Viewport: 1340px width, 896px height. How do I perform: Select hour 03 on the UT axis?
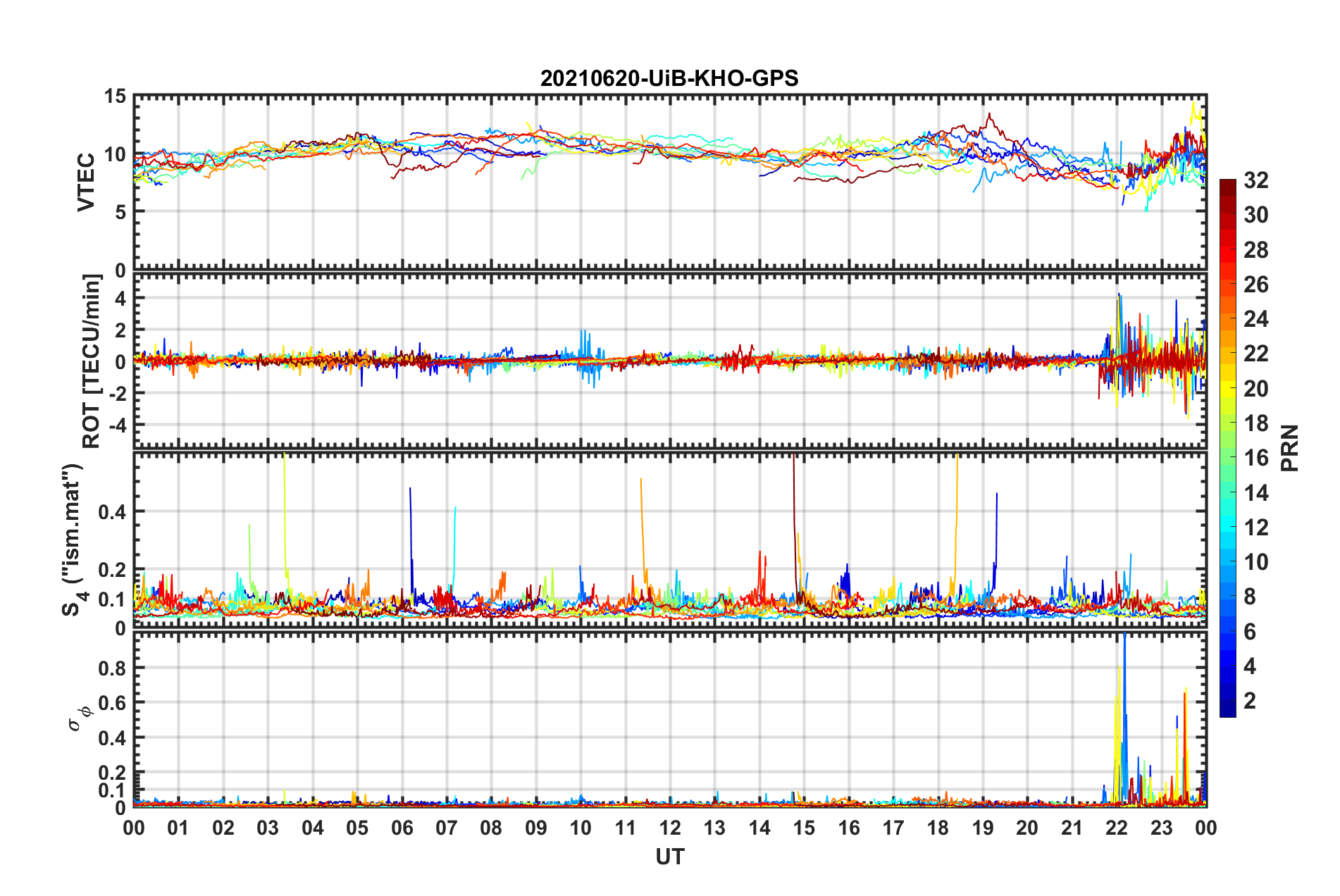click(x=268, y=828)
